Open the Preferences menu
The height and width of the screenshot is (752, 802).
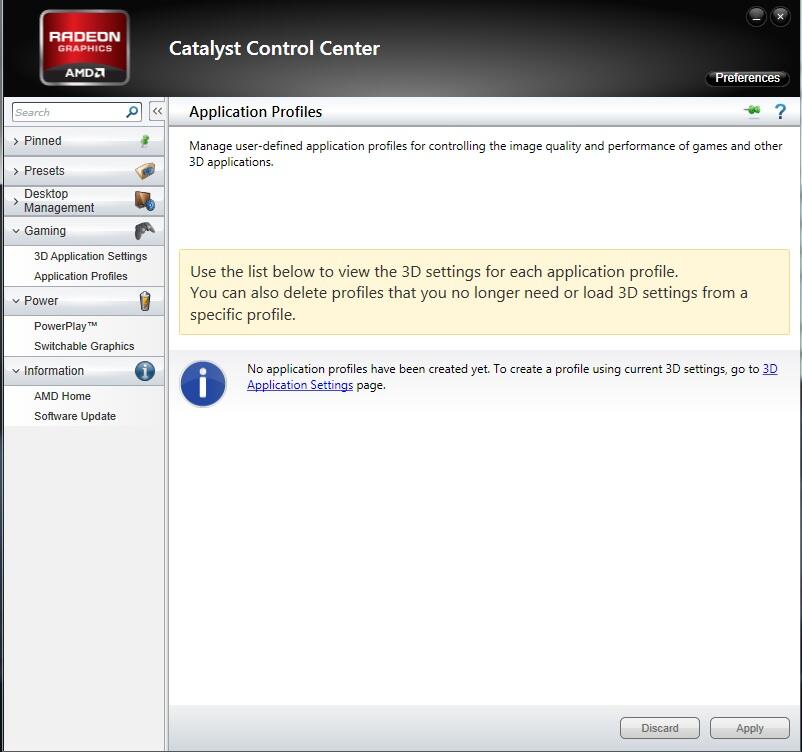[747, 78]
